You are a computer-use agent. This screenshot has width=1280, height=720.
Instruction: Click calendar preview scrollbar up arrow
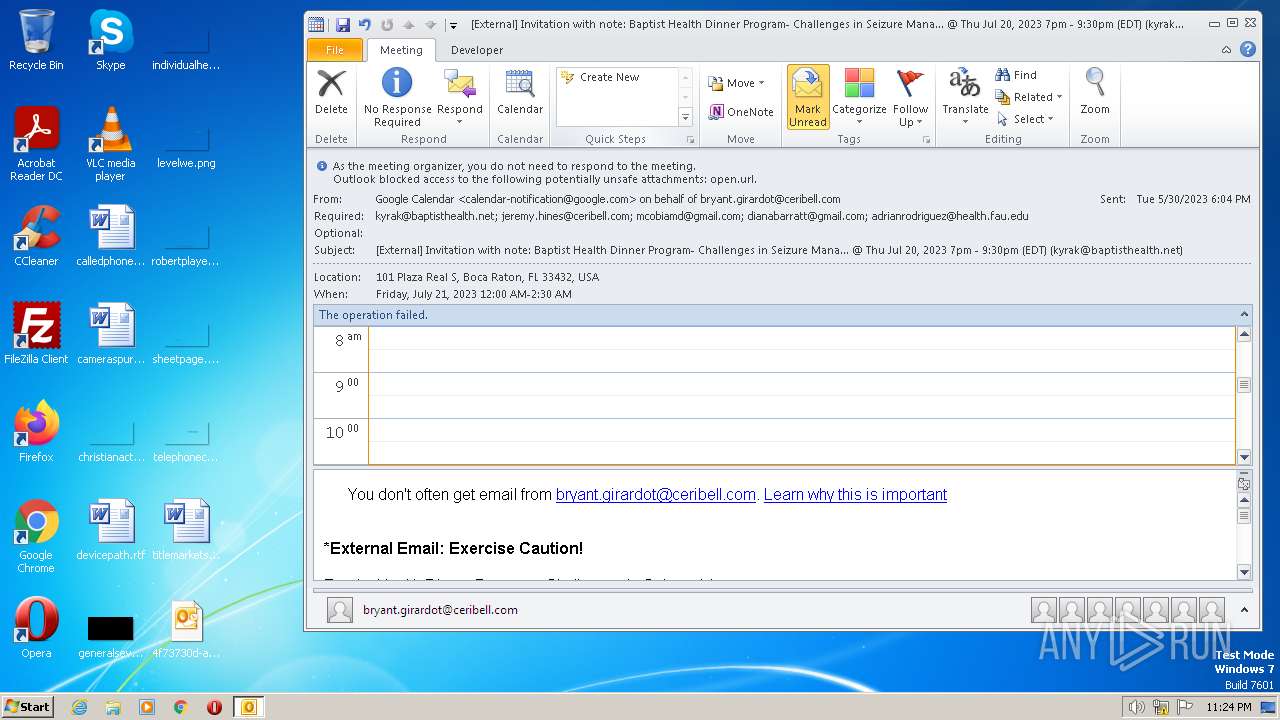(x=1244, y=334)
